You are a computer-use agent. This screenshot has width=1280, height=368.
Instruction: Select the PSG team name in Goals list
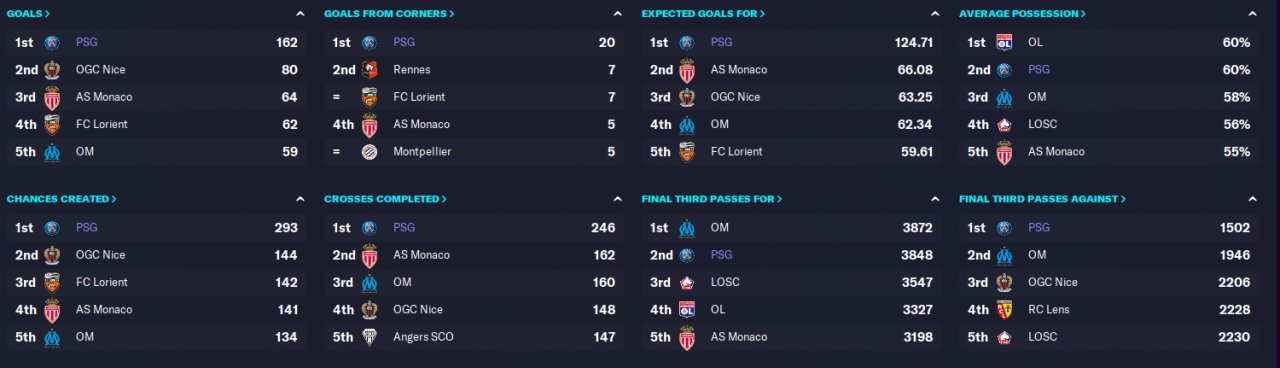[86, 43]
